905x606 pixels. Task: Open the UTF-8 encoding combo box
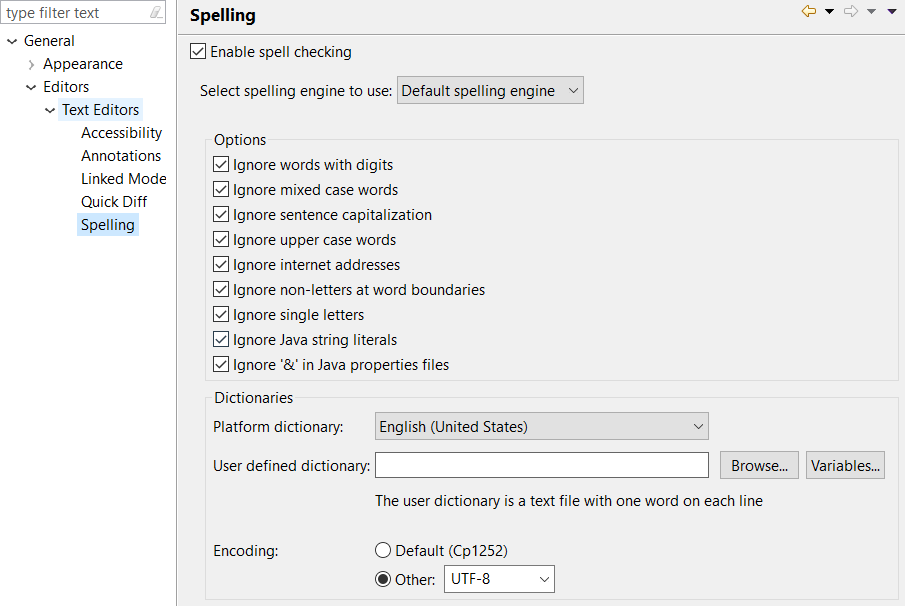coord(499,579)
